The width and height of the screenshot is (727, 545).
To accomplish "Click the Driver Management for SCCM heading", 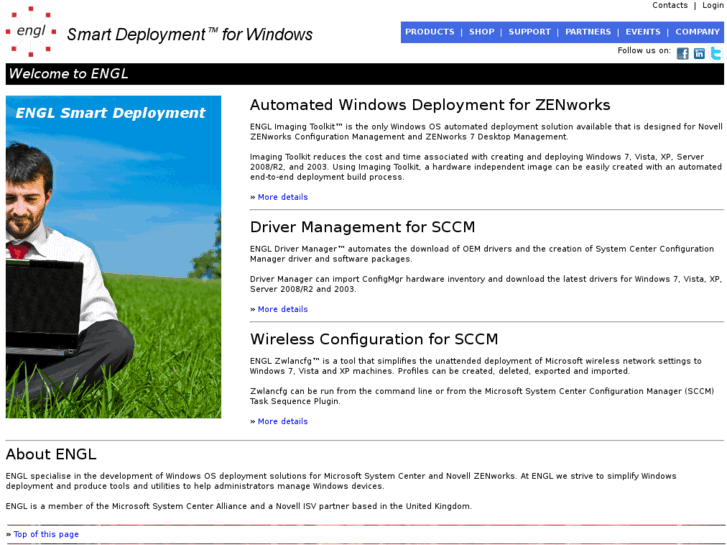I will click(363, 227).
